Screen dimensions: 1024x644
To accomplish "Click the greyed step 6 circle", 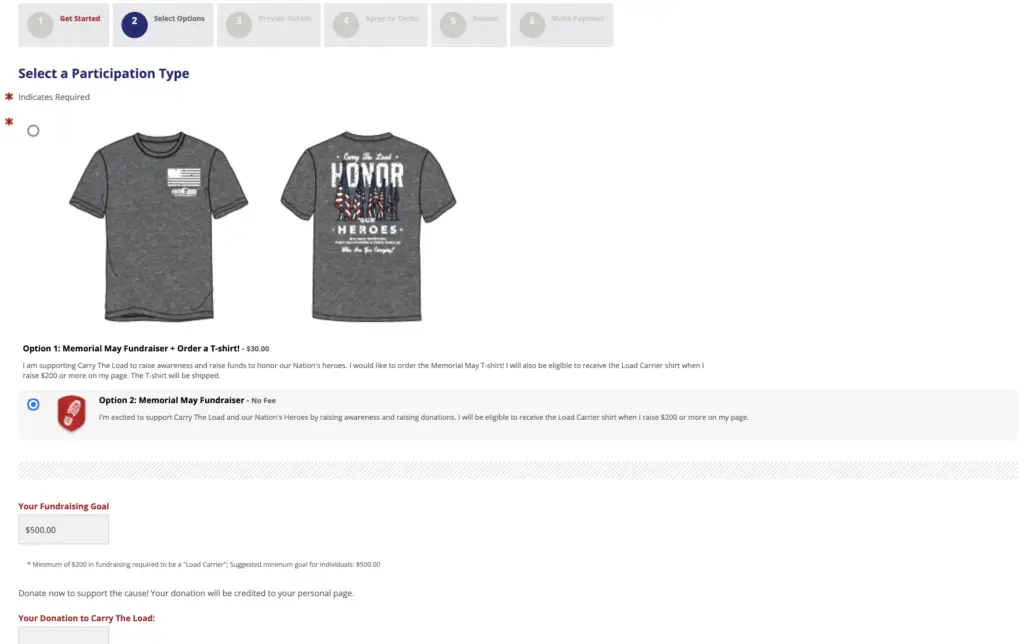I will 532,25.
